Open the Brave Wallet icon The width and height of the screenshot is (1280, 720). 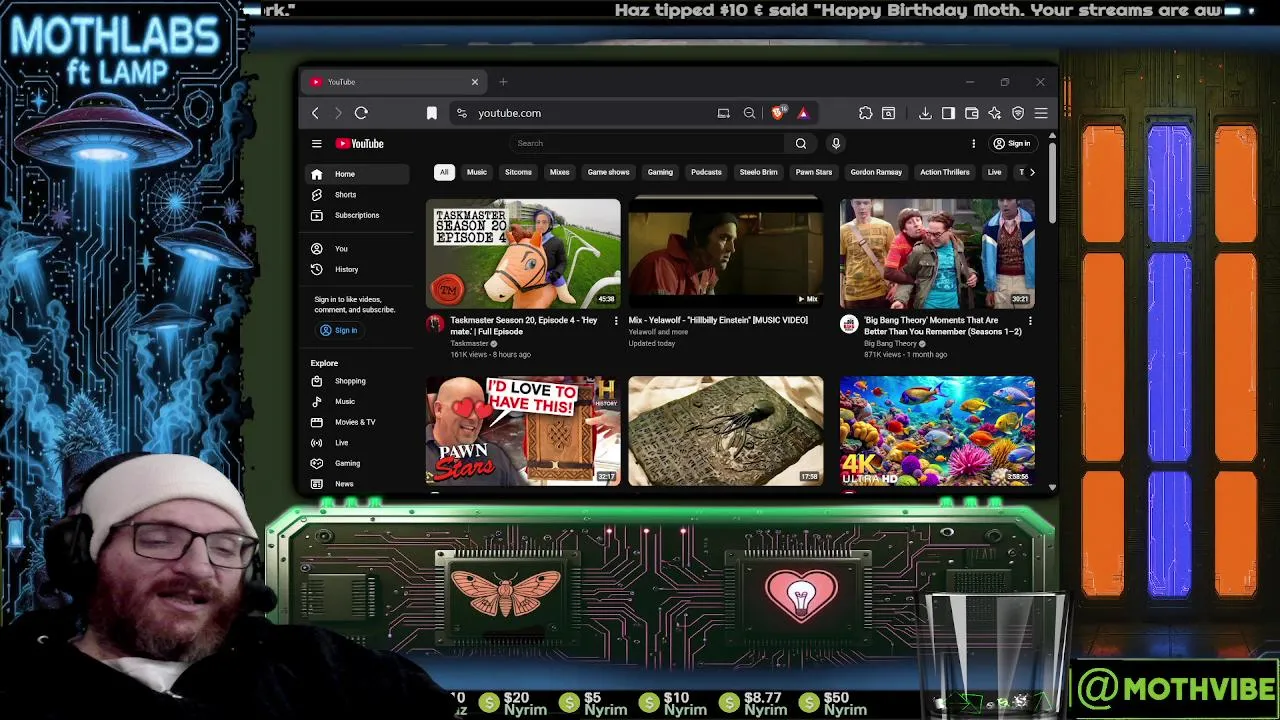tap(971, 113)
